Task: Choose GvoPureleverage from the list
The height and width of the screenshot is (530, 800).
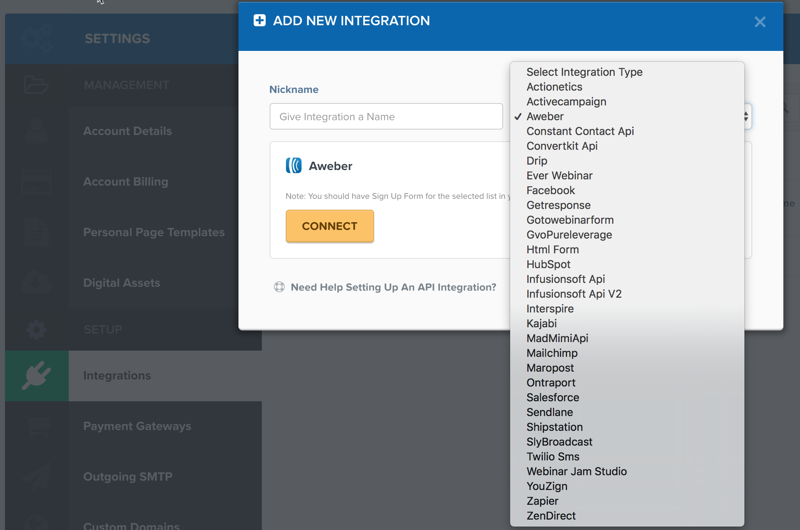Action: coord(627,235)
